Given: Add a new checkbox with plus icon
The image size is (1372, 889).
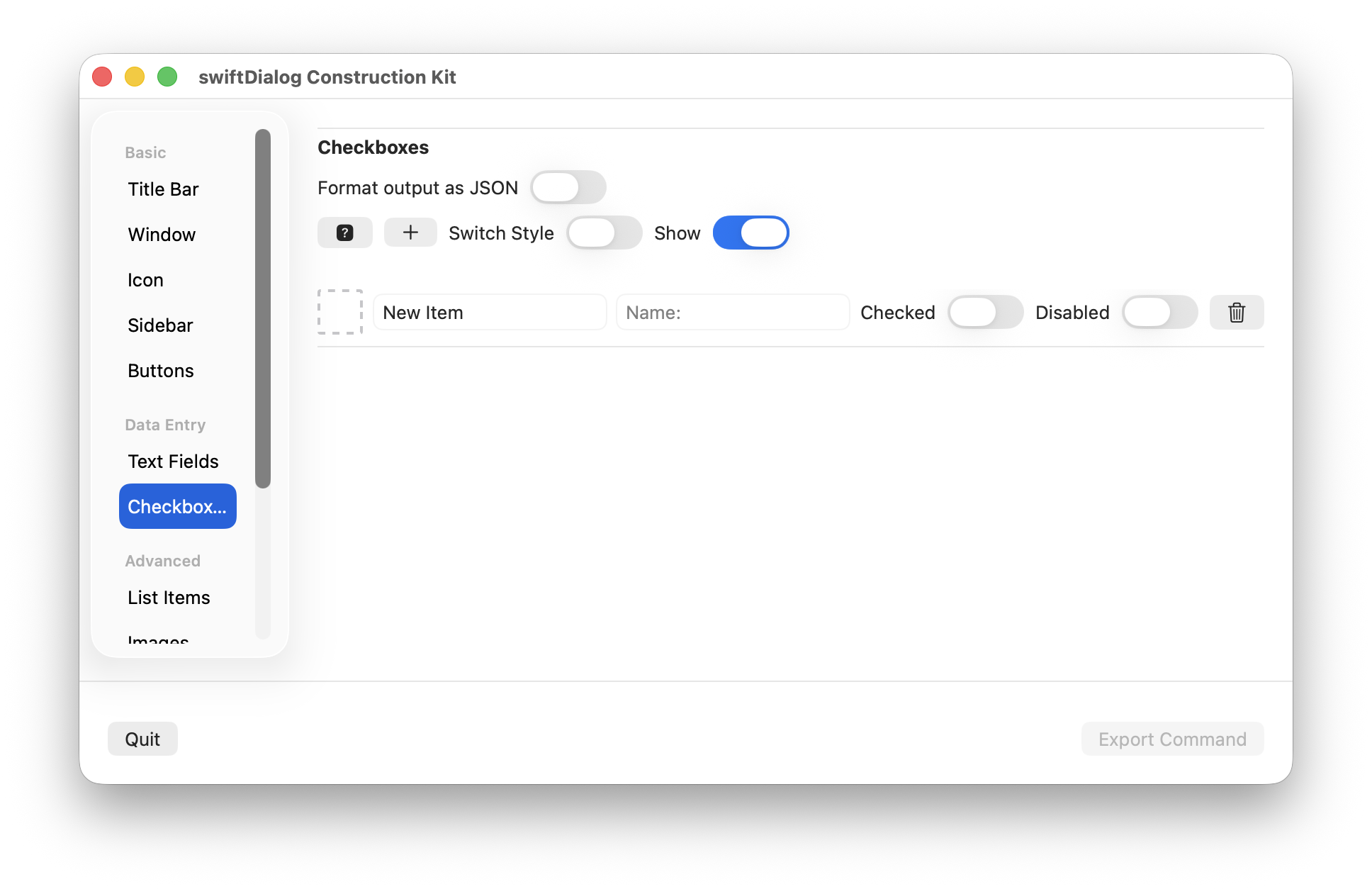Looking at the screenshot, I should 410,233.
